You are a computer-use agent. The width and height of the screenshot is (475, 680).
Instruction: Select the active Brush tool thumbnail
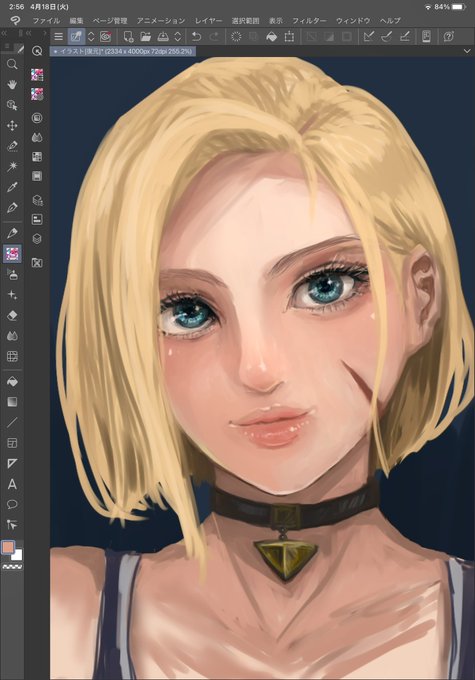(12, 254)
